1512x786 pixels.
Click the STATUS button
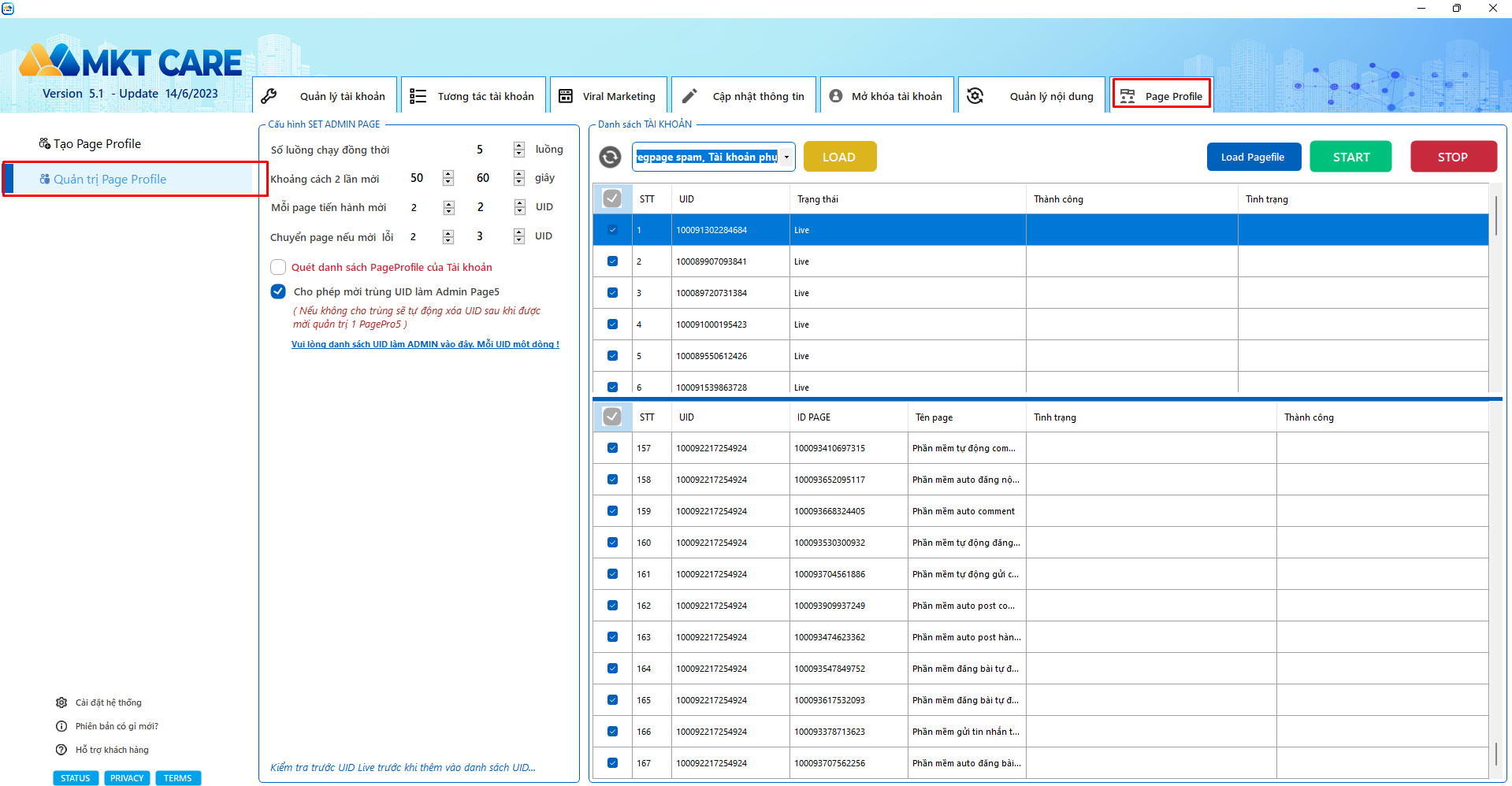coord(76,778)
